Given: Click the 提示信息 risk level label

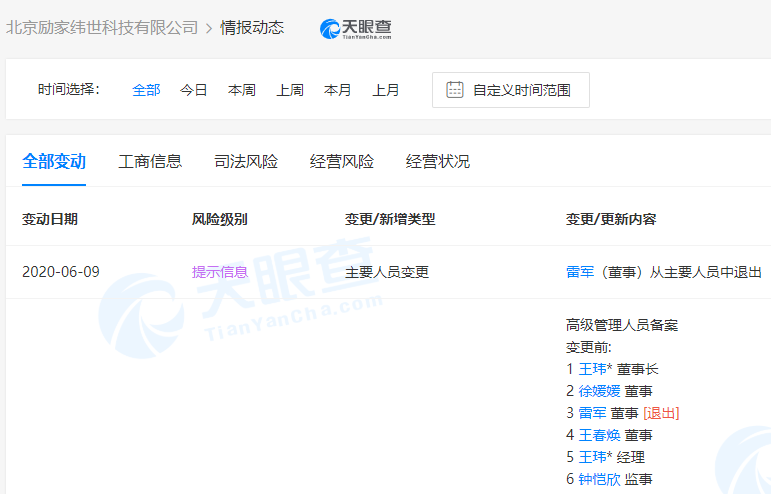Looking at the screenshot, I should click(x=220, y=272).
